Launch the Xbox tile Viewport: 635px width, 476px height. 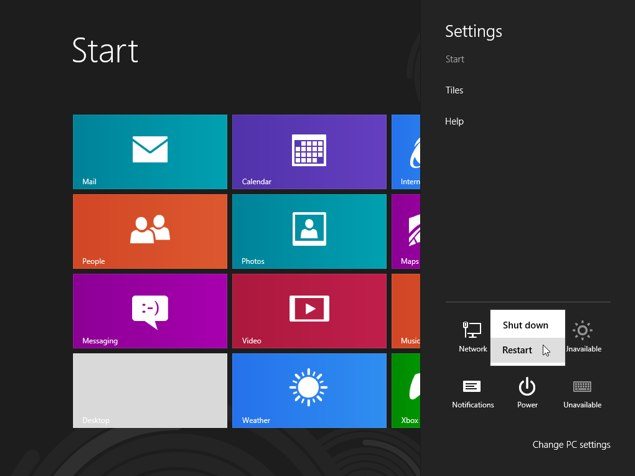click(406, 391)
